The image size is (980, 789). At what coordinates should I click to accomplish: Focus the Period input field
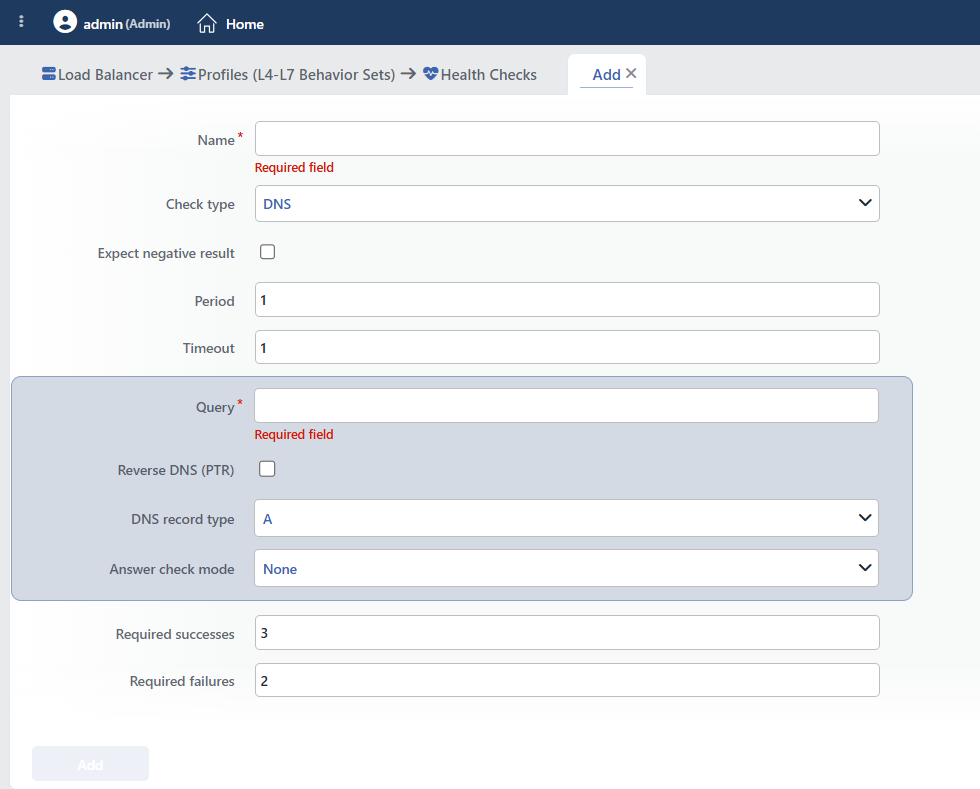pyautogui.click(x=567, y=299)
